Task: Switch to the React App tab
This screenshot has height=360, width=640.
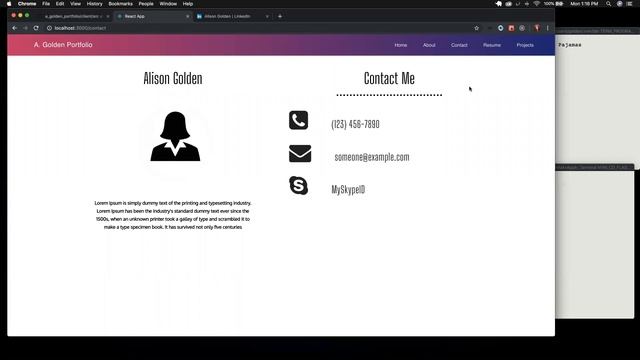Action: pyautogui.click(x=153, y=16)
